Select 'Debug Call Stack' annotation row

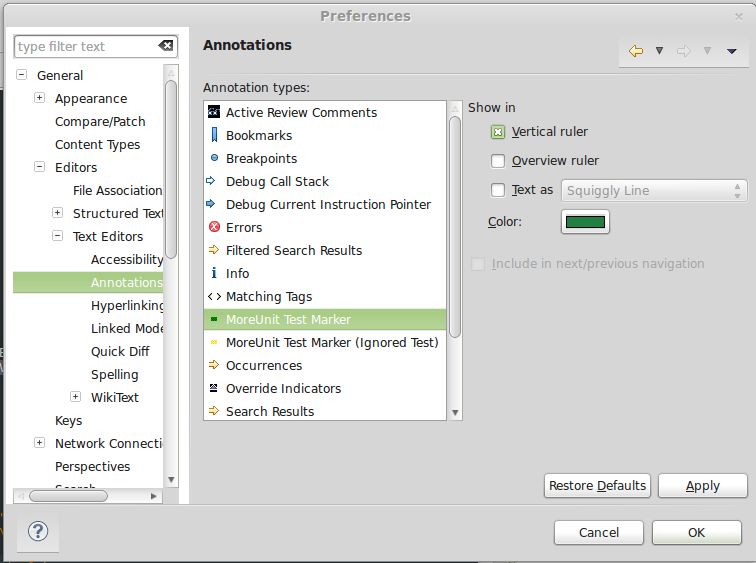pyautogui.click(x=325, y=181)
